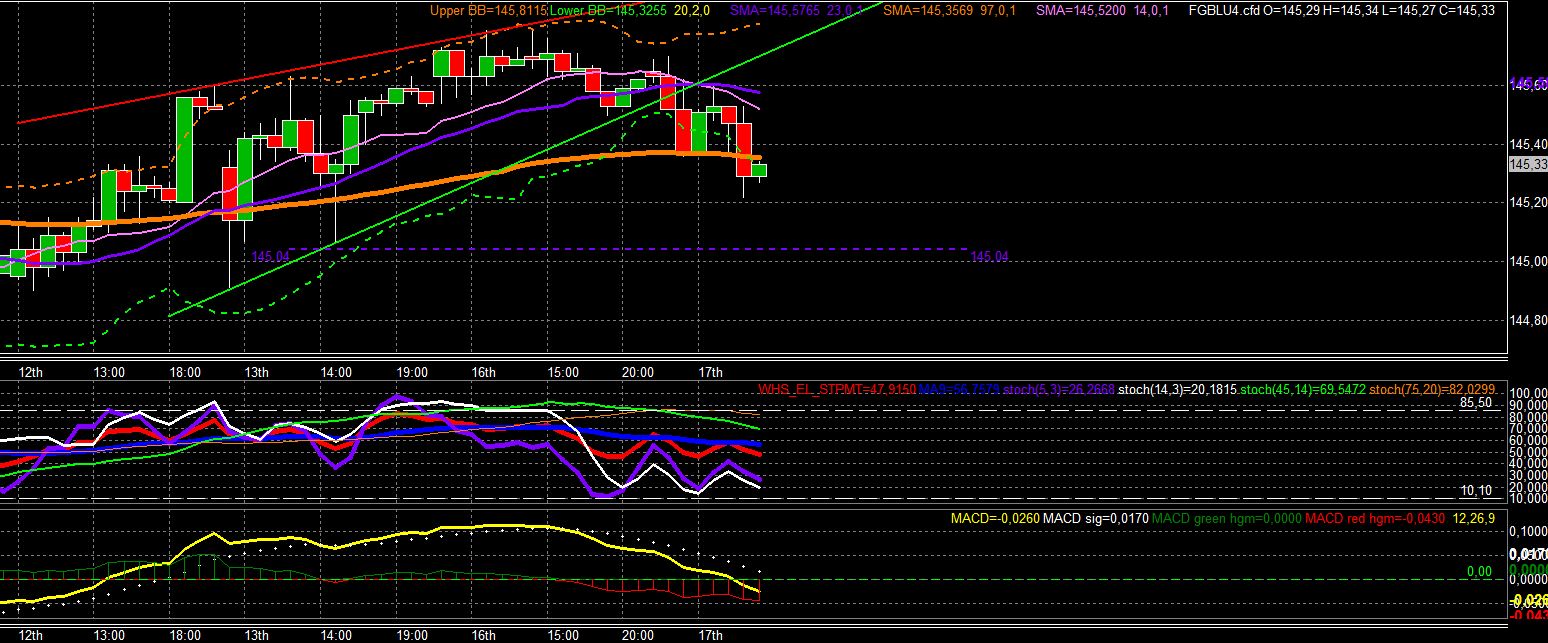Click the 13th date label under the price chart
Screen dimensions: 1548x643
pos(256,372)
